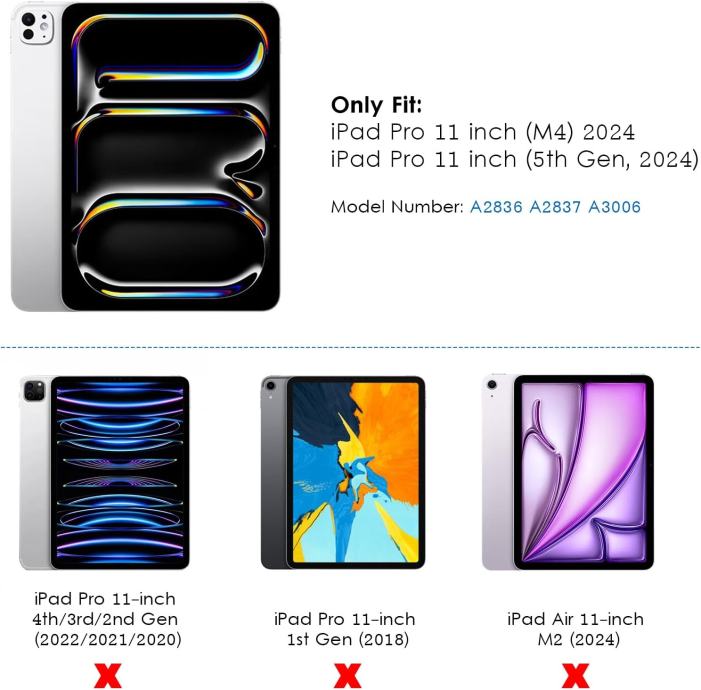Screen dimensions: 701x690
Task: Click the "iPad Air 11-inch M2 (2024)" label
Action: (x=576, y=629)
